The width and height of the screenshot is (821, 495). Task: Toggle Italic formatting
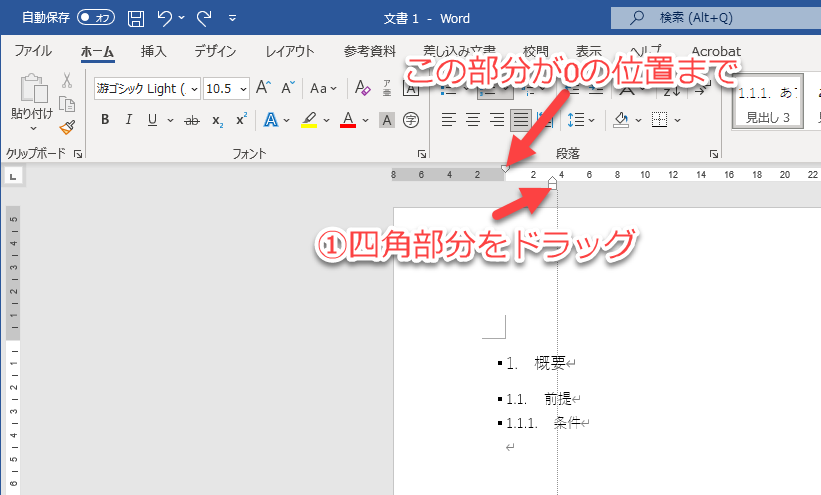pos(128,120)
